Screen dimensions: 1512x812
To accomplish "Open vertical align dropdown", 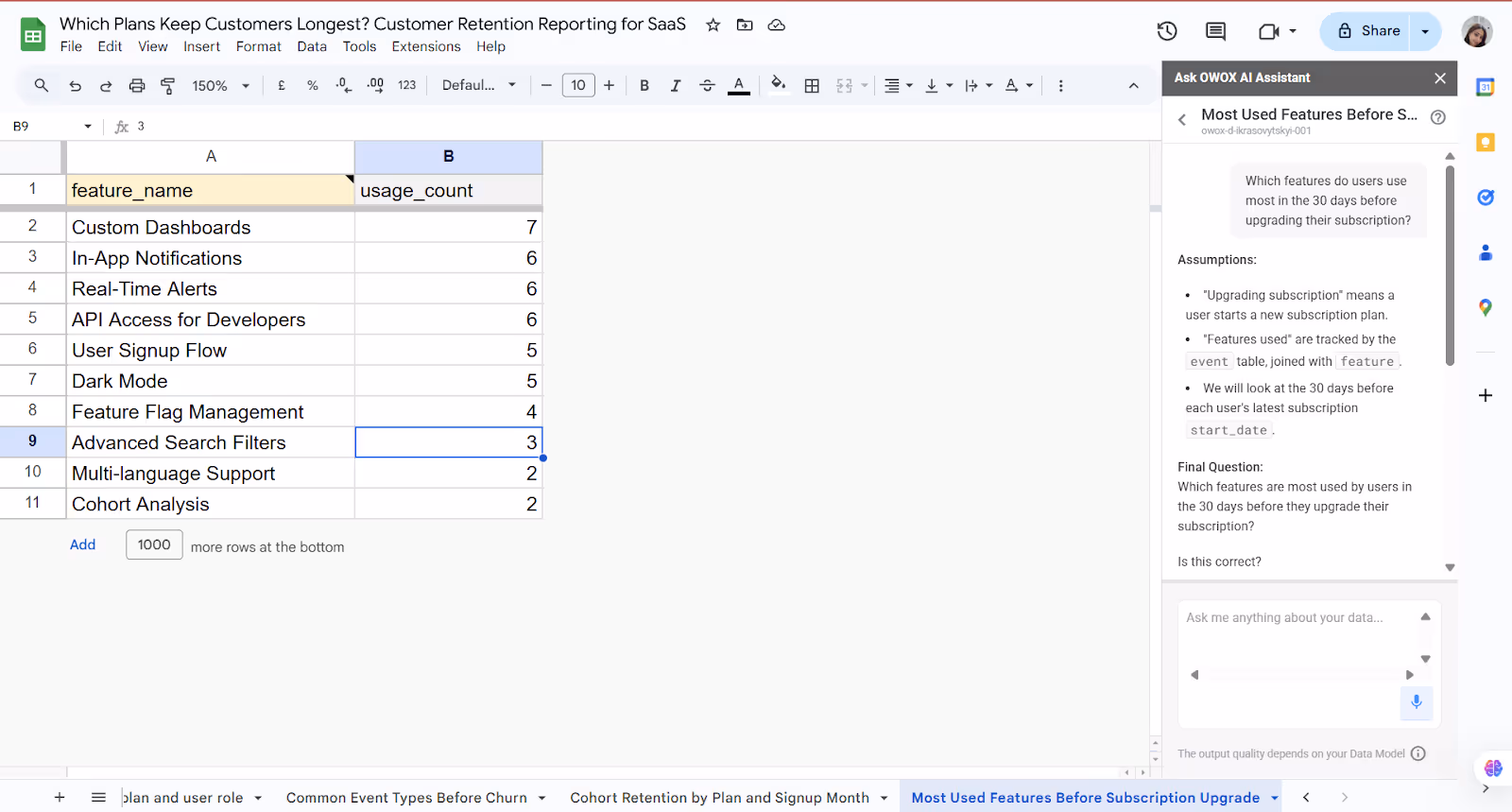I will click(x=938, y=85).
